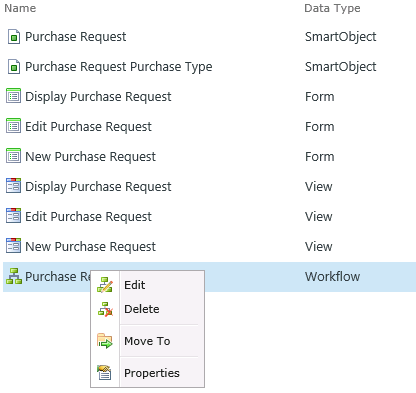This screenshot has height=393, width=416.
Task: Click the Move To folder arrow icon
Action: (105, 341)
